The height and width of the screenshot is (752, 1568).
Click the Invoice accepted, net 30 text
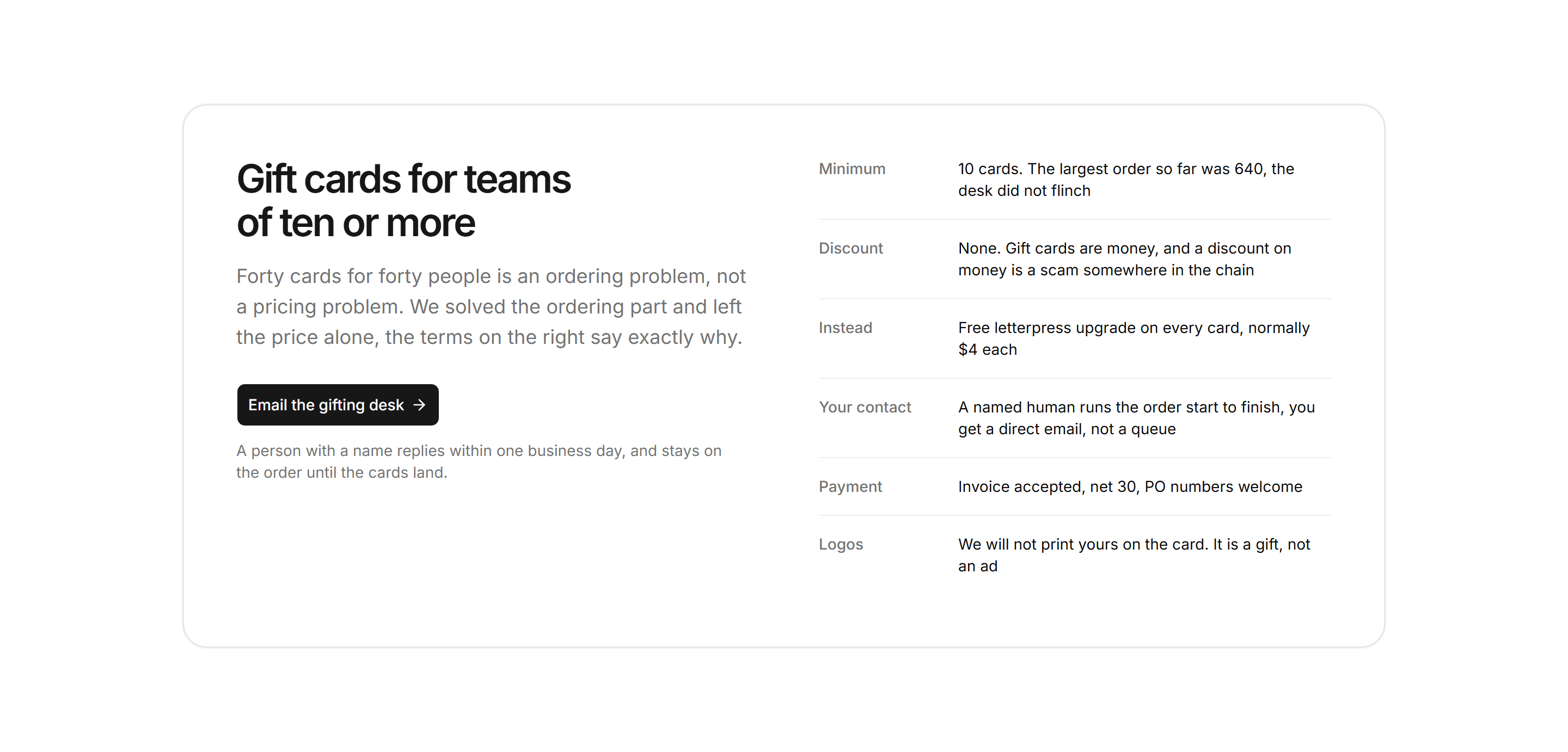point(1130,486)
